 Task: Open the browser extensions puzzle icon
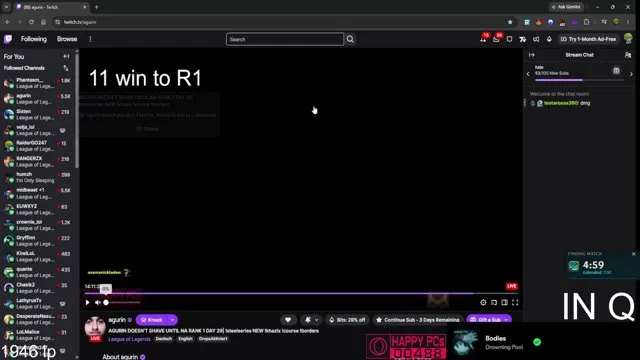(x=587, y=22)
